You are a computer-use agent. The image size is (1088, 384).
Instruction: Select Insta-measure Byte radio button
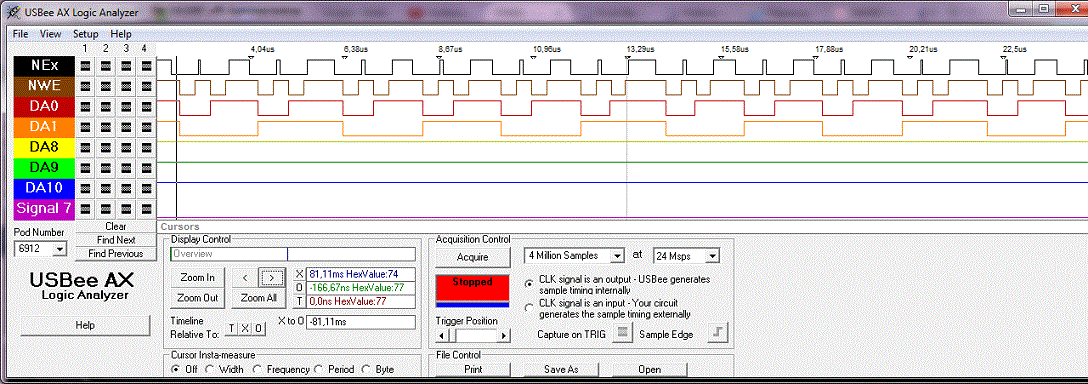[366, 369]
